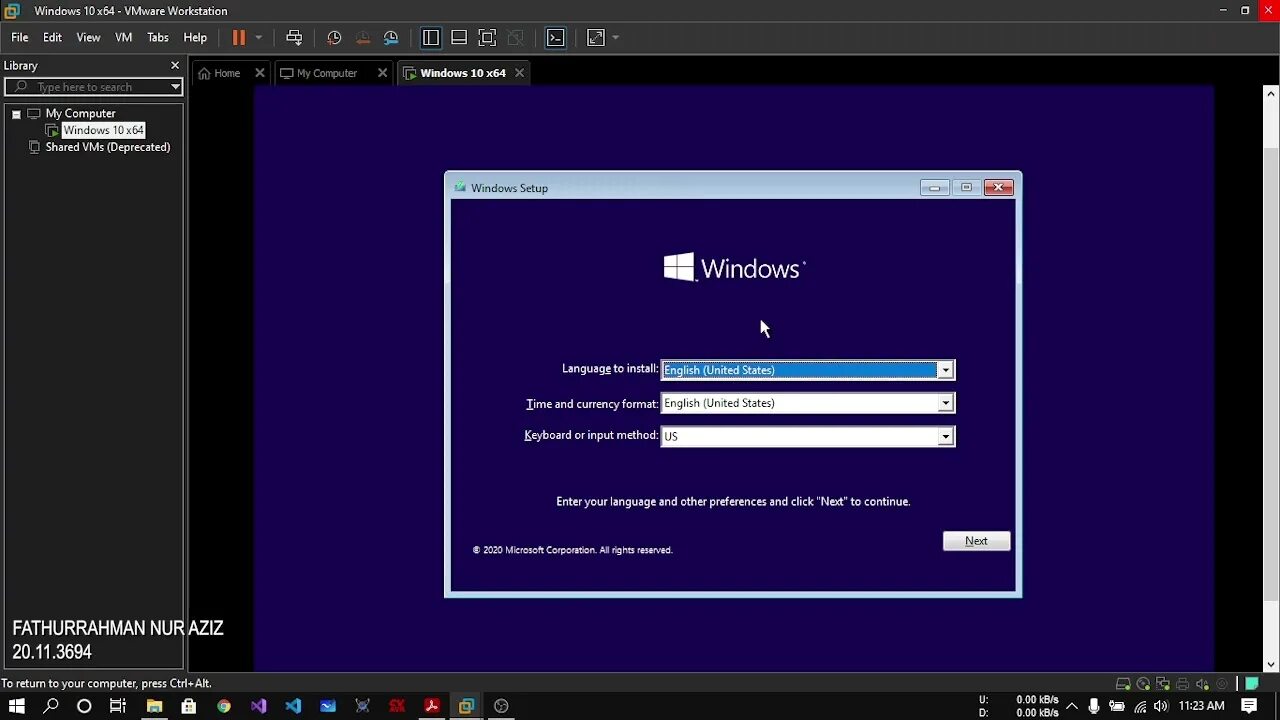Close the Library panel
The height and width of the screenshot is (720, 1280).
[175, 66]
